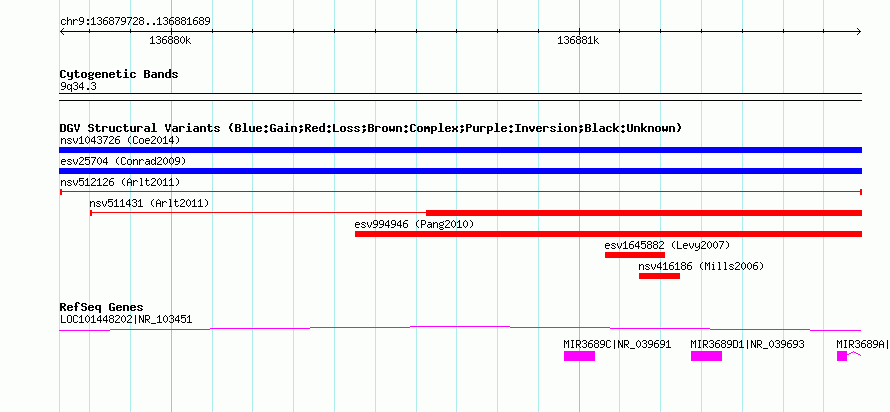Viewport: 890px width, 412px height.
Task: Click the magenta LOC101448202 transcript line
Action: tap(460, 328)
